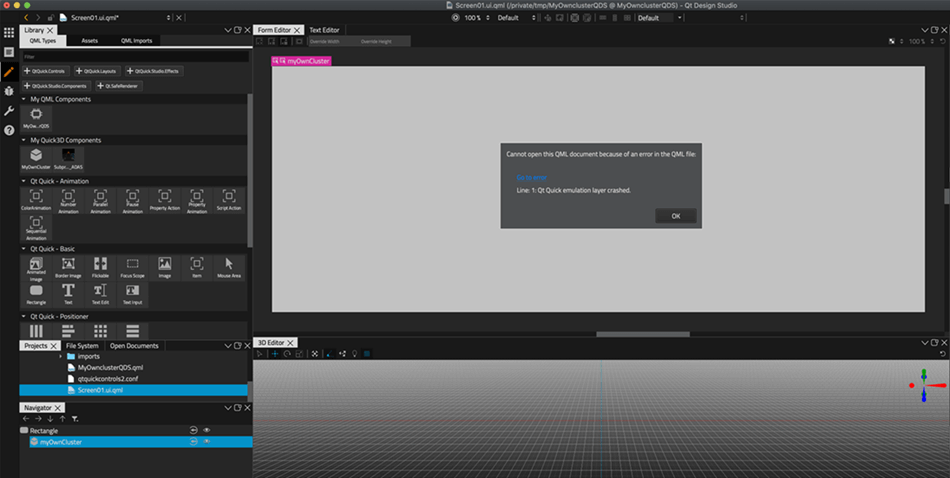Select MyOwnCluster Quick3D component
The height and width of the screenshot is (478, 950).
coord(36,159)
